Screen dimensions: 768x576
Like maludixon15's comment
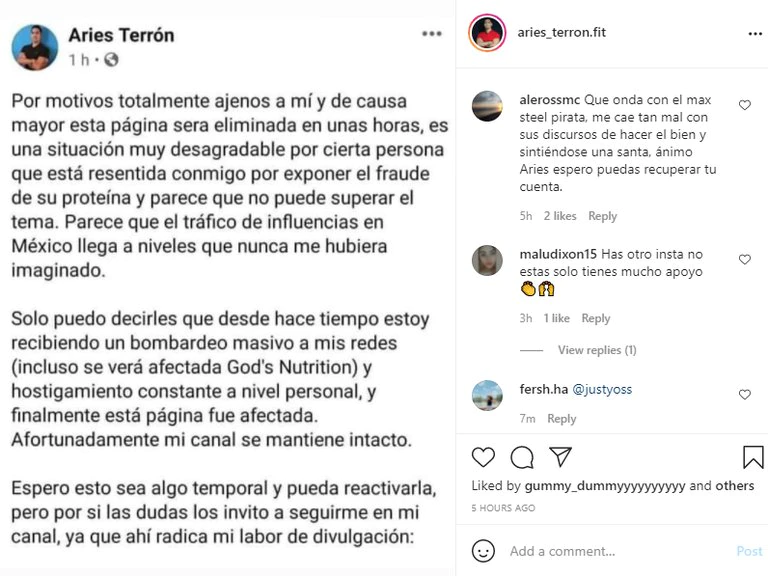pyautogui.click(x=744, y=260)
